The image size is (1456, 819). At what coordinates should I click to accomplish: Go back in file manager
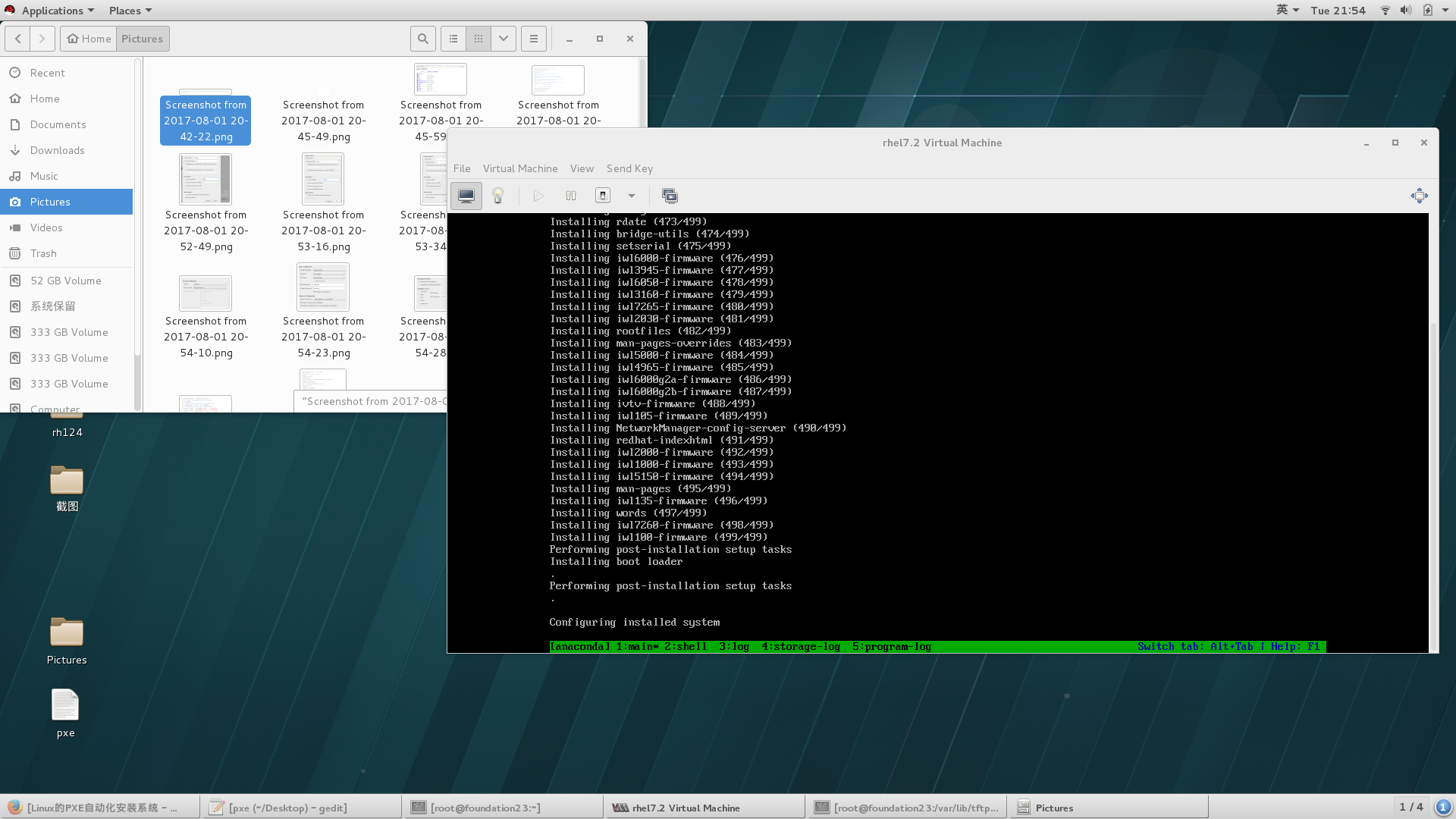coord(17,39)
